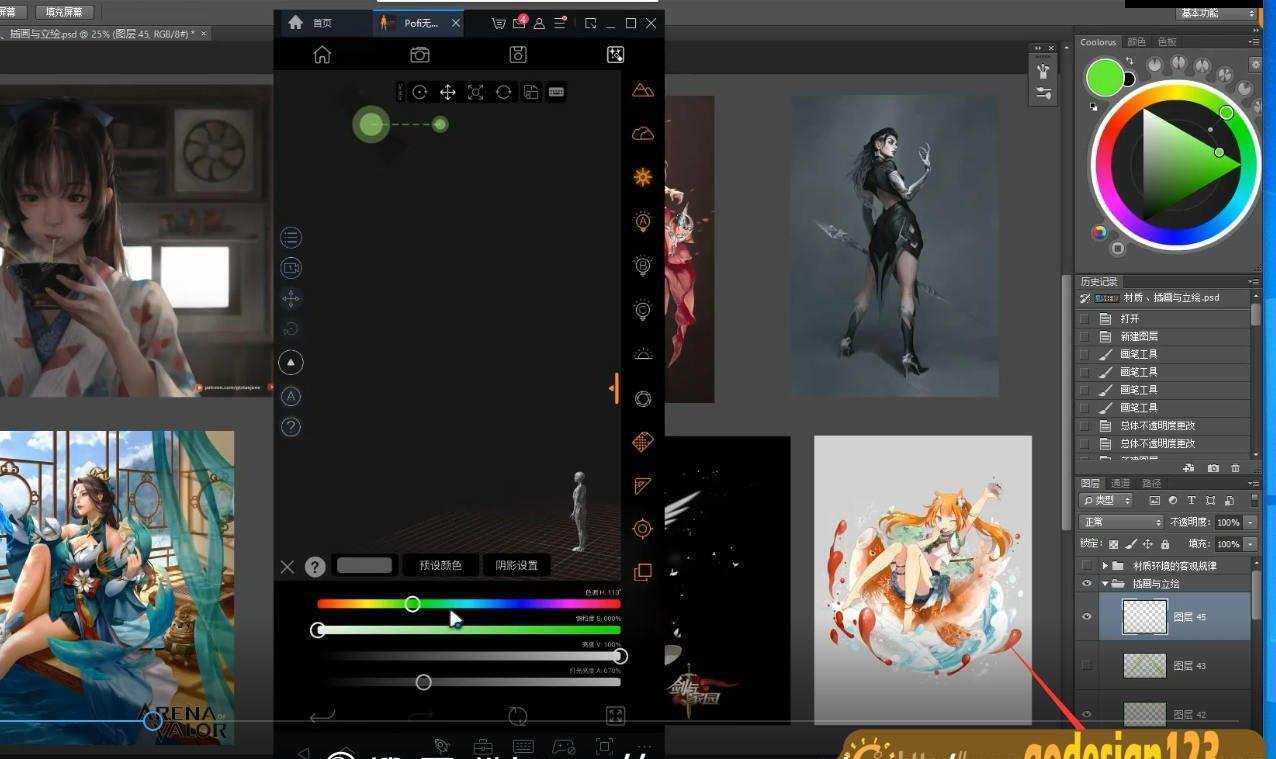
Task: Toggle visibility of 图层 45 layer
Action: click(1087, 617)
